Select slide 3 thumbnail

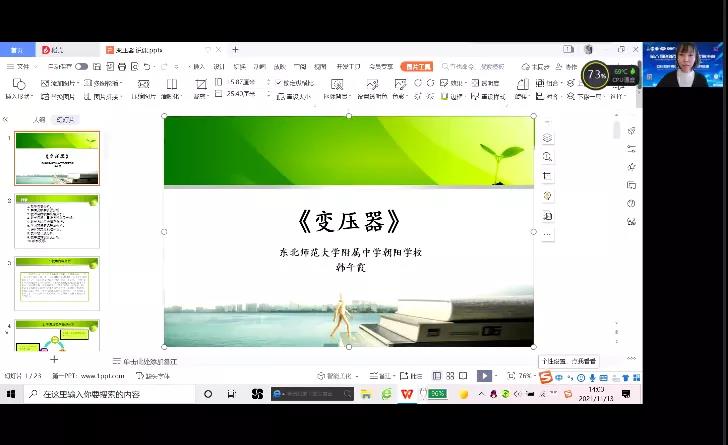[57, 283]
